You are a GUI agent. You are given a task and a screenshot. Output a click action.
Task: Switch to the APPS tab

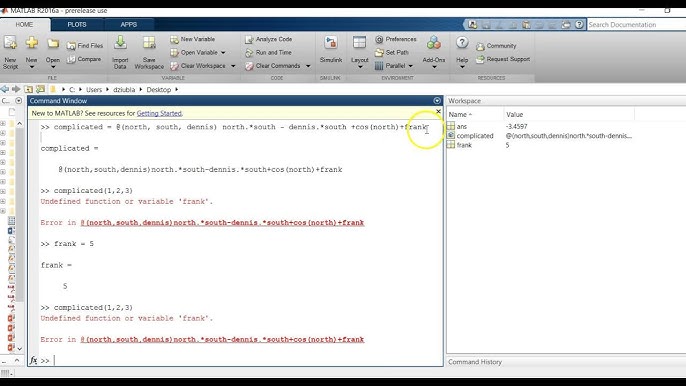pos(129,25)
